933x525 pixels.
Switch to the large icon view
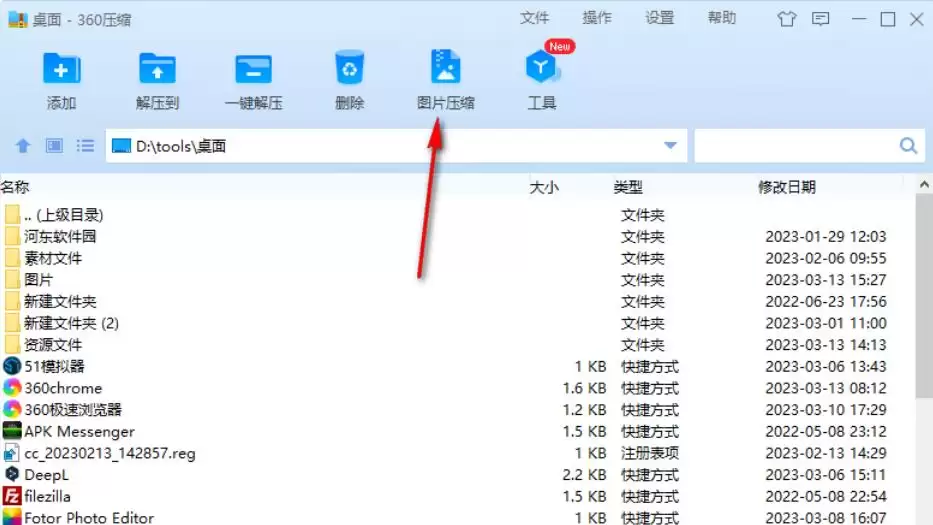[54, 146]
